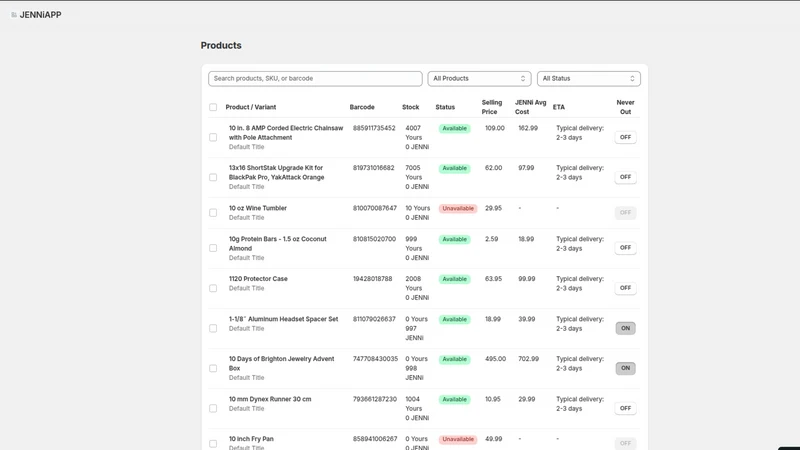Click barcode 819731016682
Image resolution: width=800 pixels, height=450 pixels.
click(373, 168)
